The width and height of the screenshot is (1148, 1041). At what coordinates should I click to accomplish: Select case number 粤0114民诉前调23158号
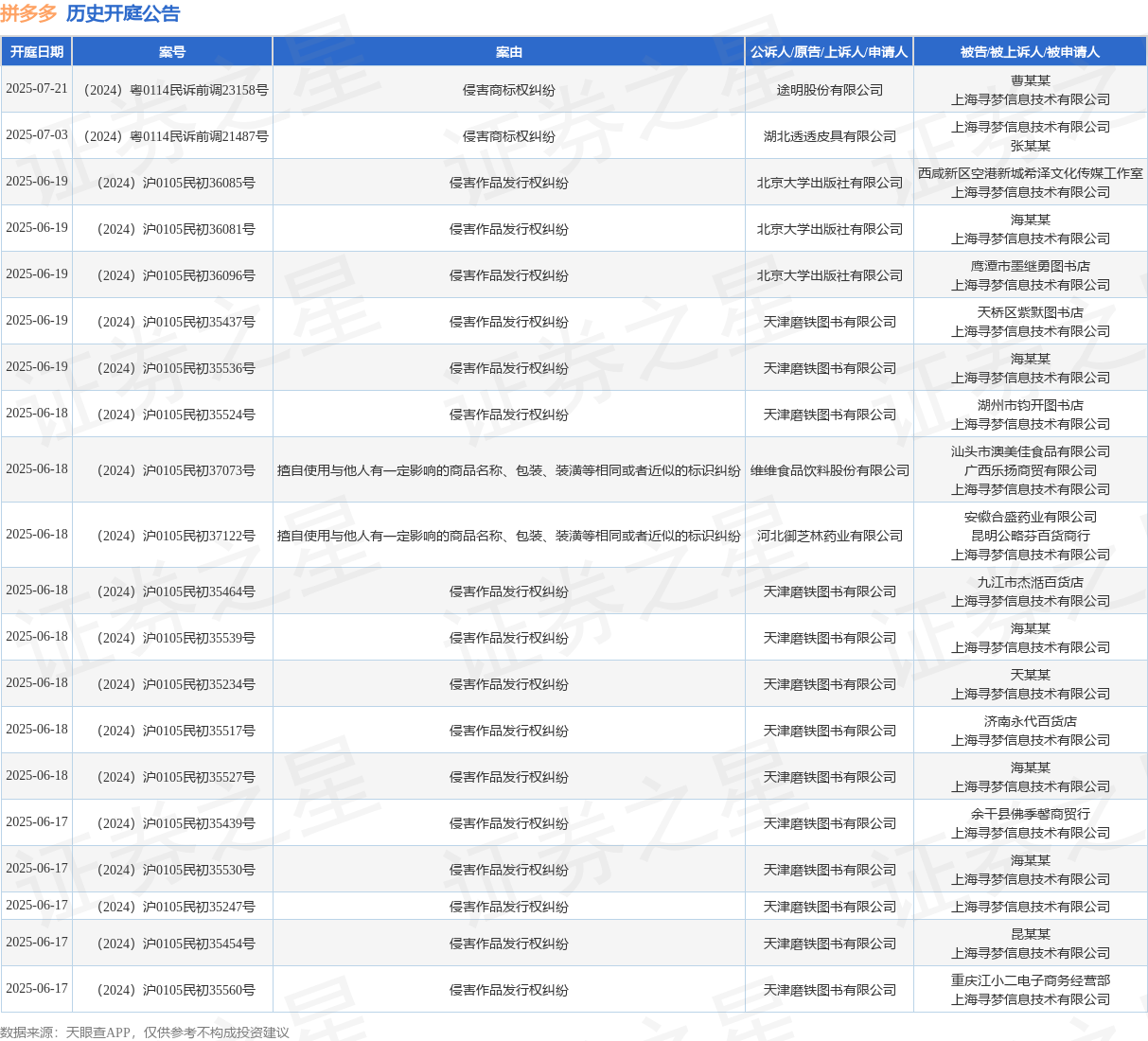pos(199,91)
